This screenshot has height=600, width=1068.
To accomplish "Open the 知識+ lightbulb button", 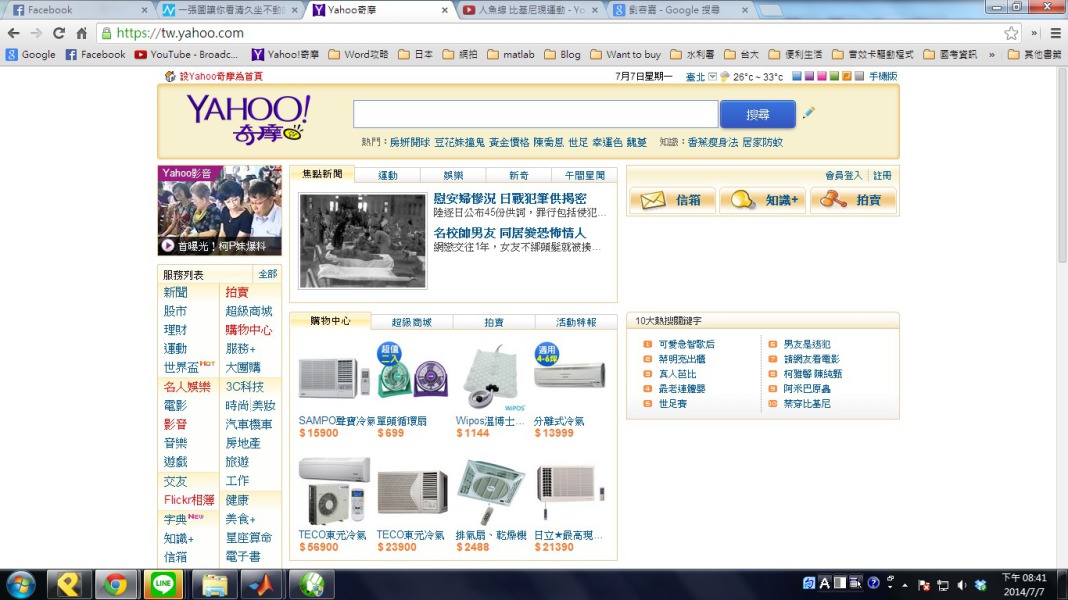I will tap(763, 200).
